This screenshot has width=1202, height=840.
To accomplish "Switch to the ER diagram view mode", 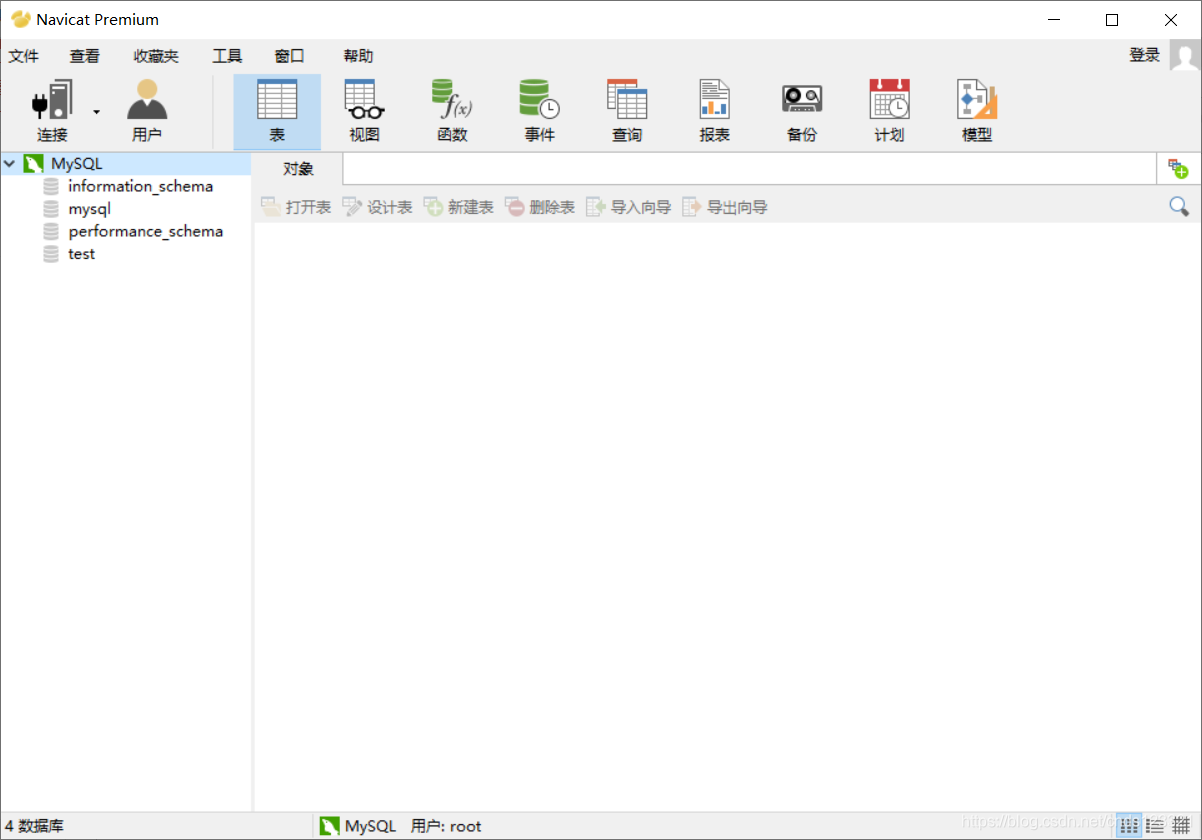I will tap(1182, 826).
